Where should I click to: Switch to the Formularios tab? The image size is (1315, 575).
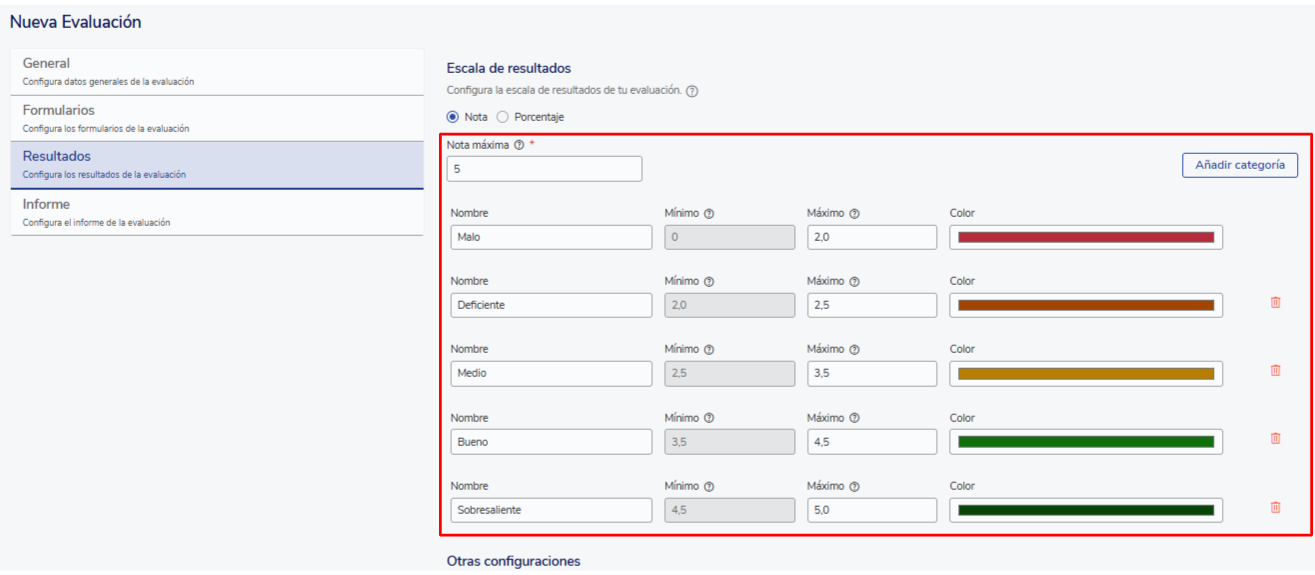click(x=216, y=118)
